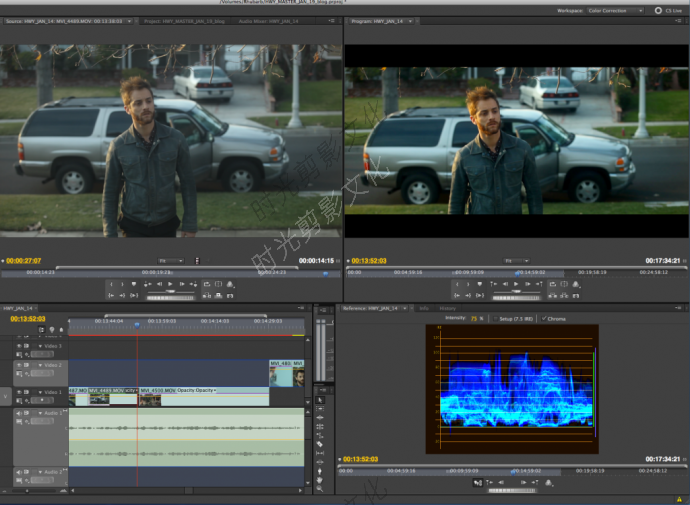Click the timeline timecode 00:13:52:03

click(28, 318)
